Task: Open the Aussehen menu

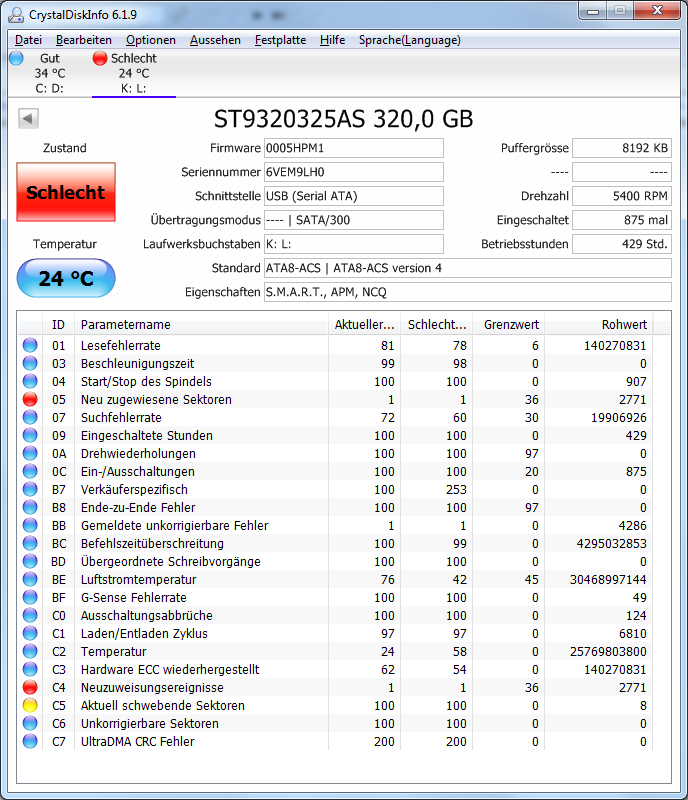Action: [x=215, y=40]
